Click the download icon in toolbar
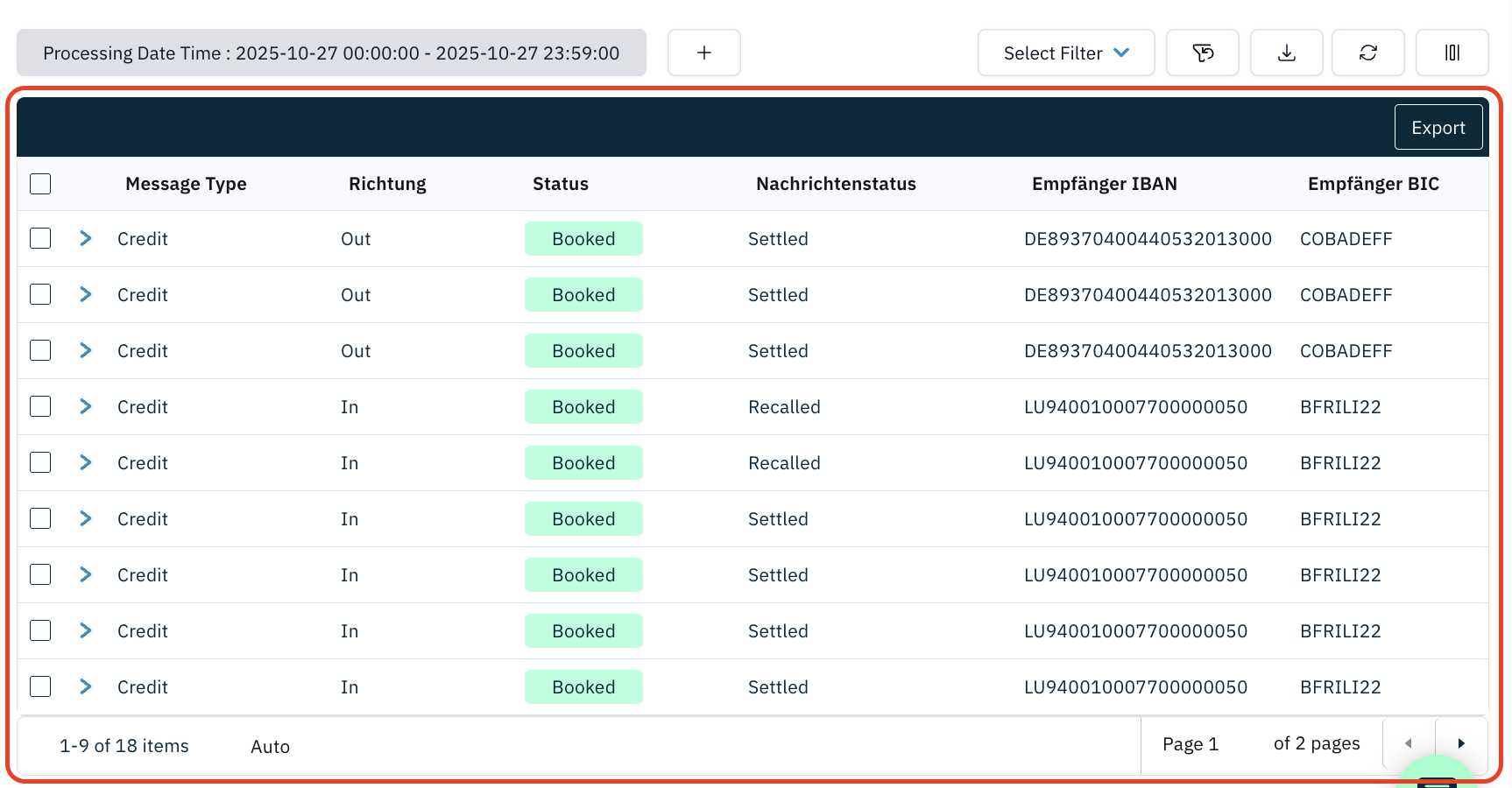 pyautogui.click(x=1286, y=53)
